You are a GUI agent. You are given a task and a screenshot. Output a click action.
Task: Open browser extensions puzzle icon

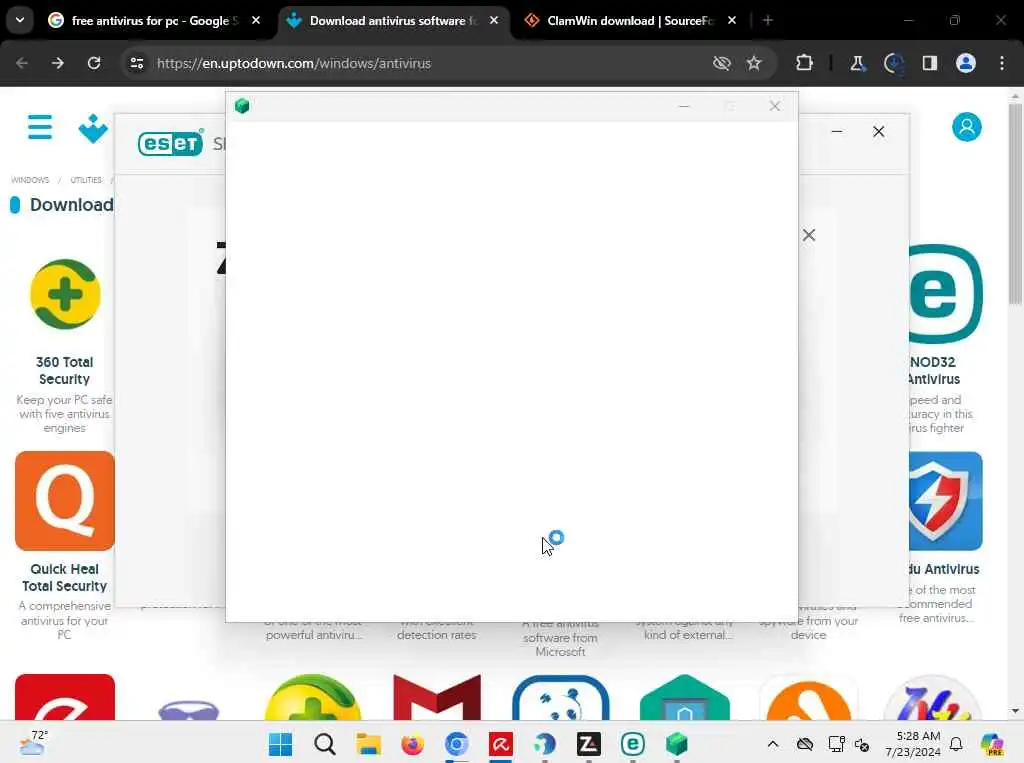[x=805, y=63]
